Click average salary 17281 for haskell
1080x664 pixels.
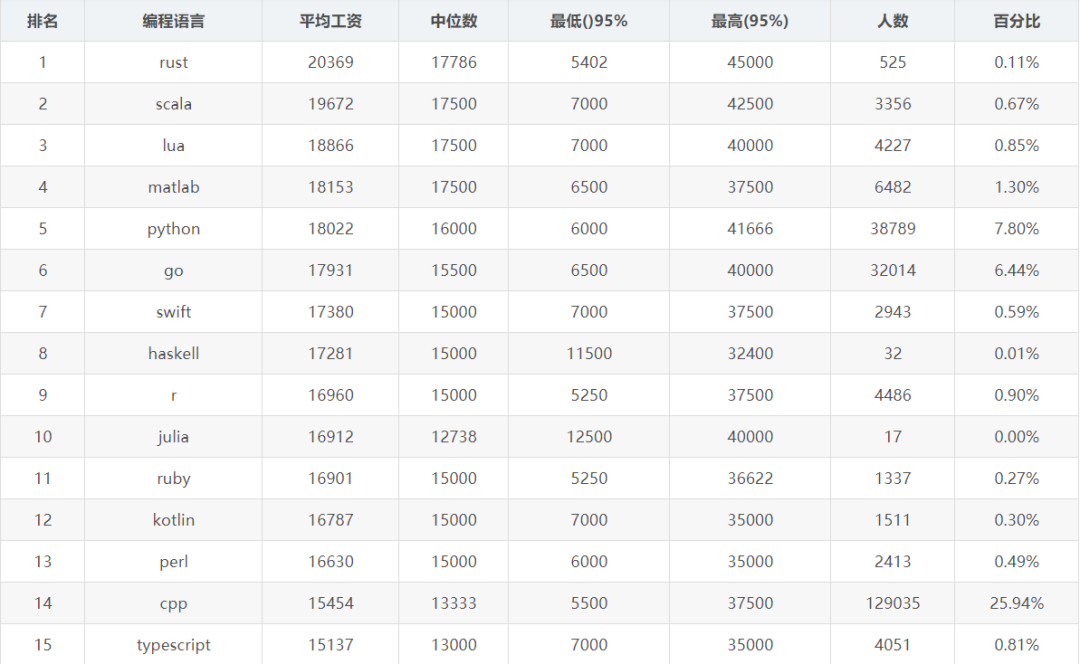coord(331,353)
